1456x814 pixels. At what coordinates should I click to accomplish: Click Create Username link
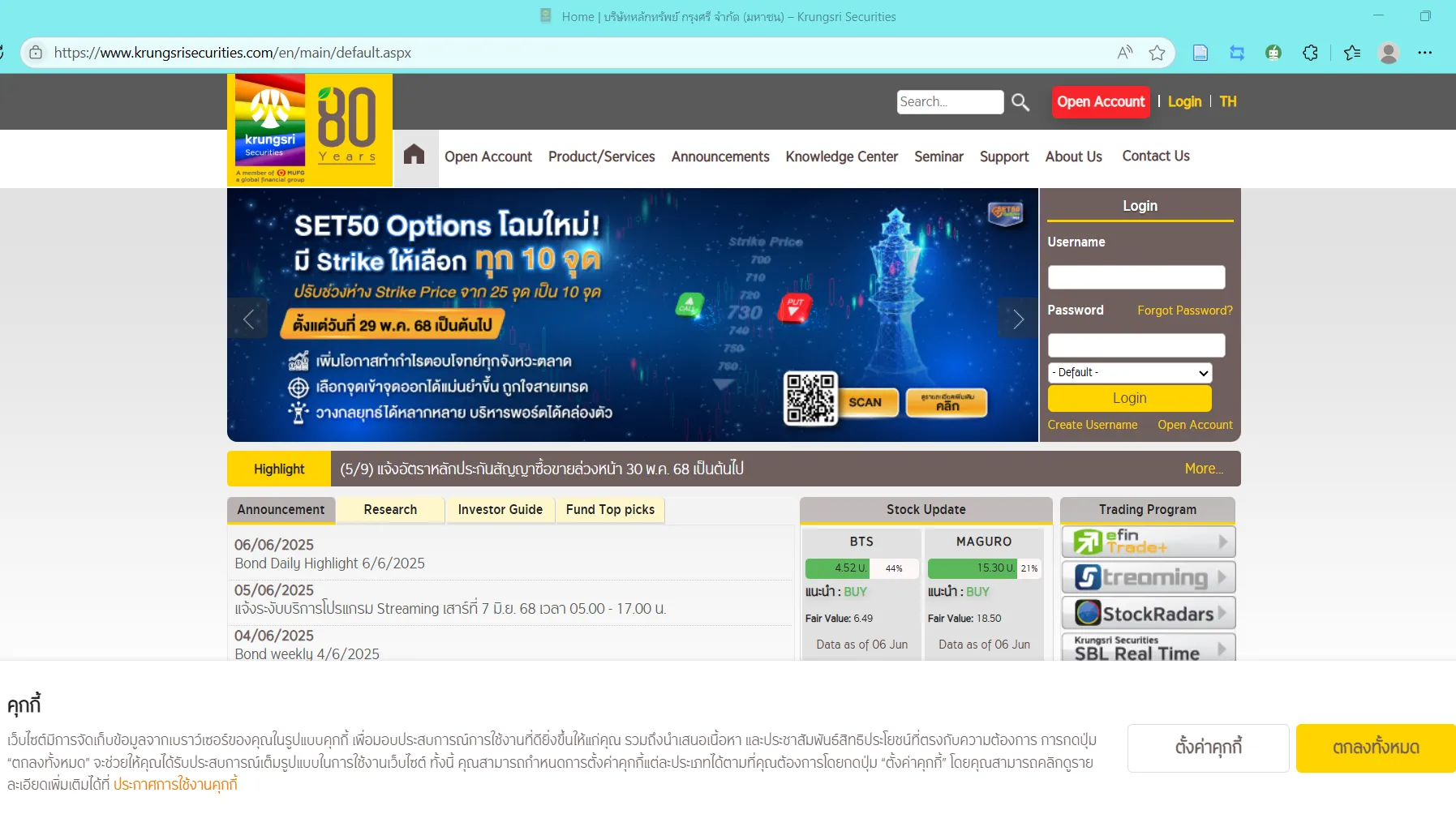[1093, 425]
